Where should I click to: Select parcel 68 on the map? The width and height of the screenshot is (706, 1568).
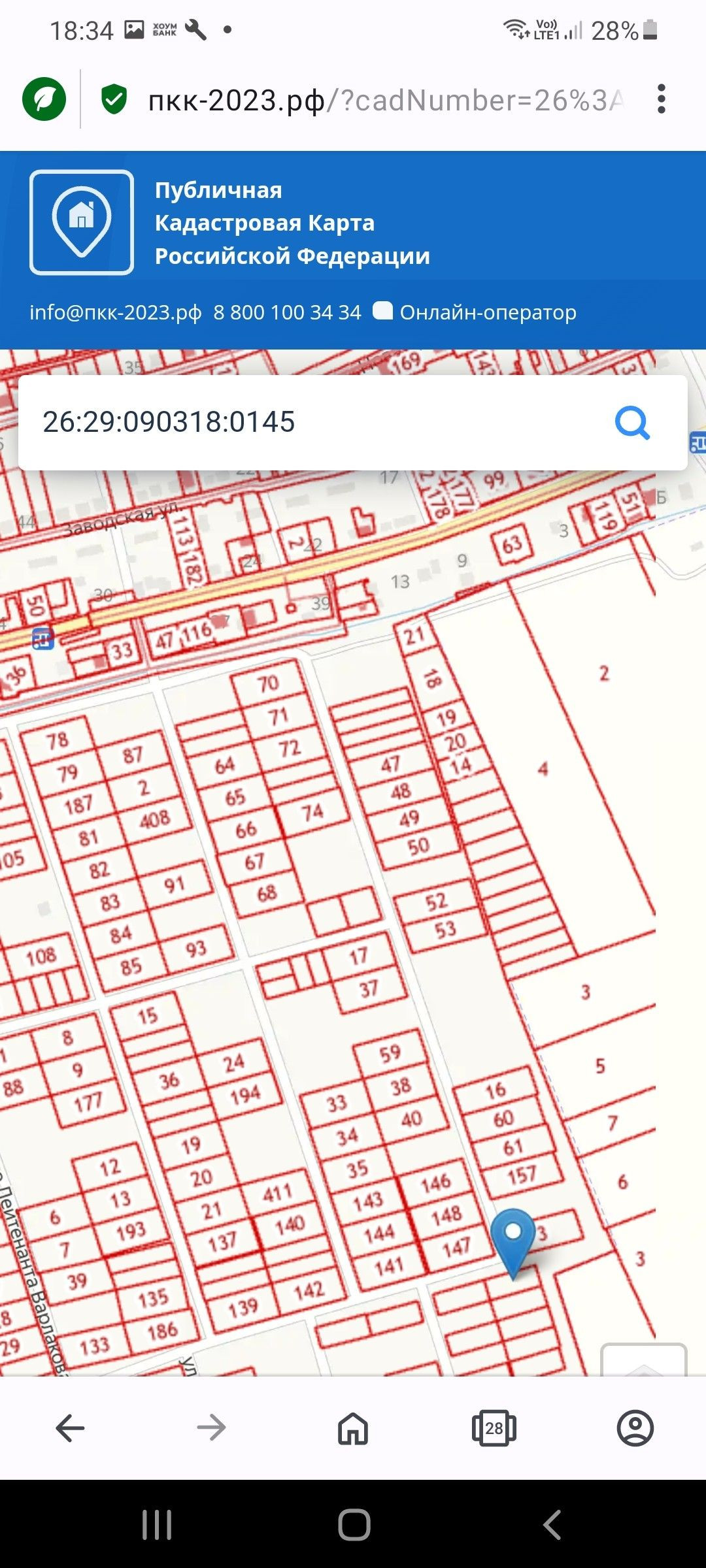pos(267,892)
